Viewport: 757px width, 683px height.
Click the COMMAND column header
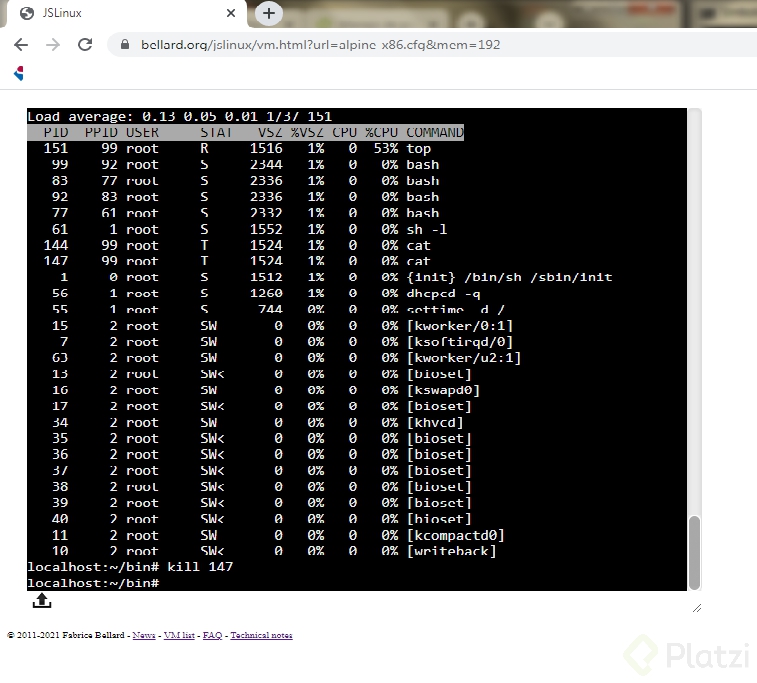[435, 132]
